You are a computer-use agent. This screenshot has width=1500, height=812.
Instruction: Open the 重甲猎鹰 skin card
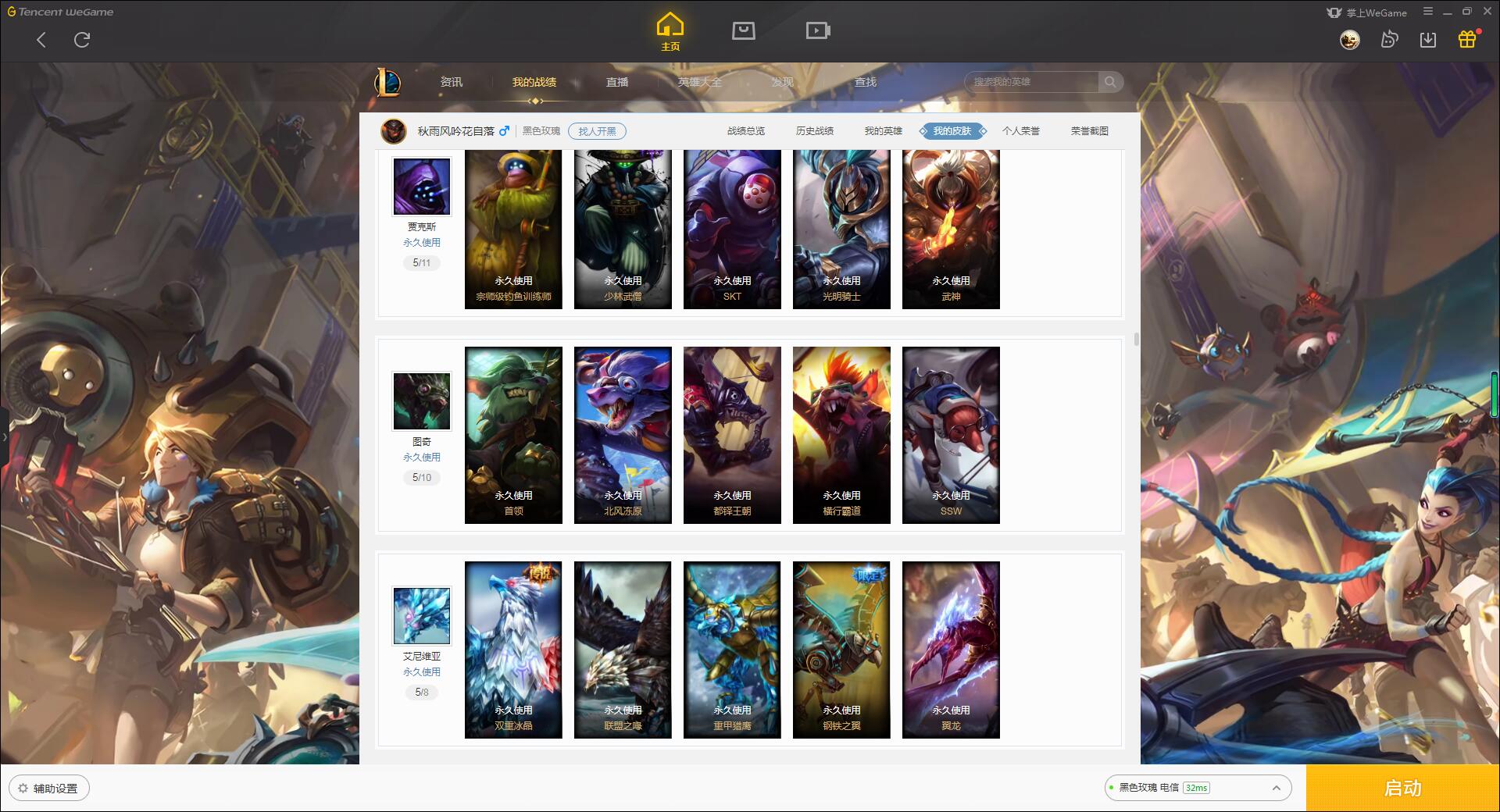732,650
